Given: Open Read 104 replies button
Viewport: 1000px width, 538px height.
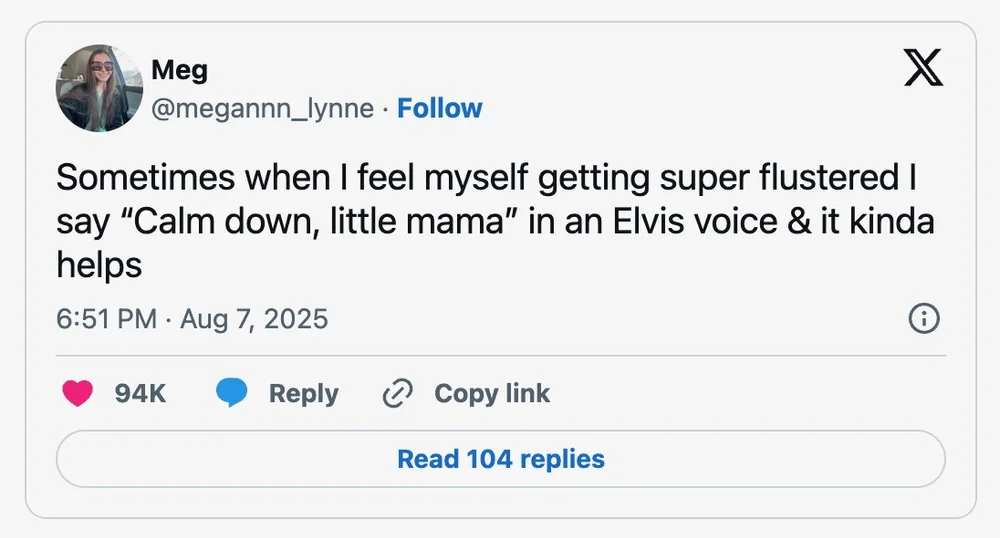Looking at the screenshot, I should (x=500, y=459).
